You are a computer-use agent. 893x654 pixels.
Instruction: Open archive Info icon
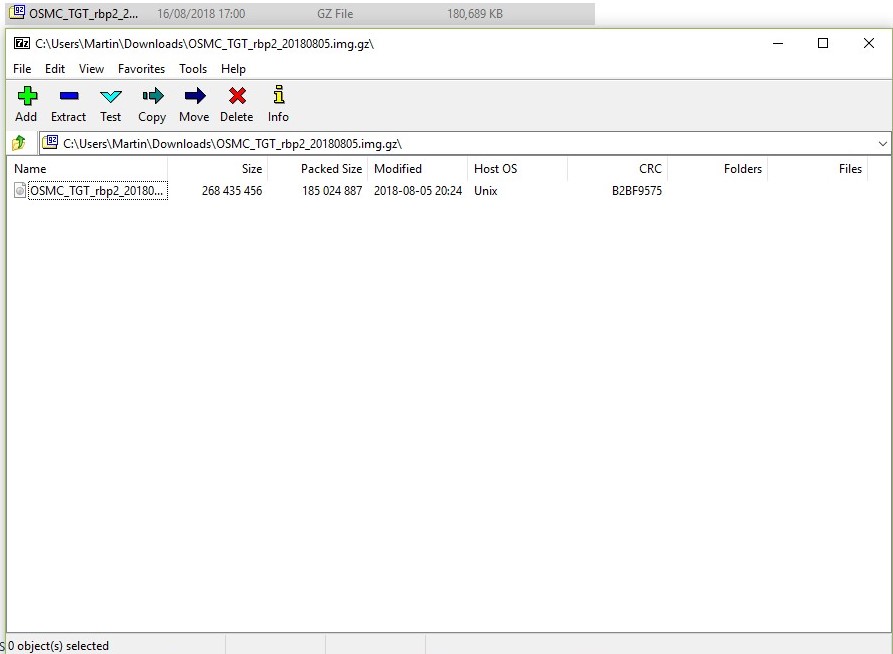[x=278, y=95]
